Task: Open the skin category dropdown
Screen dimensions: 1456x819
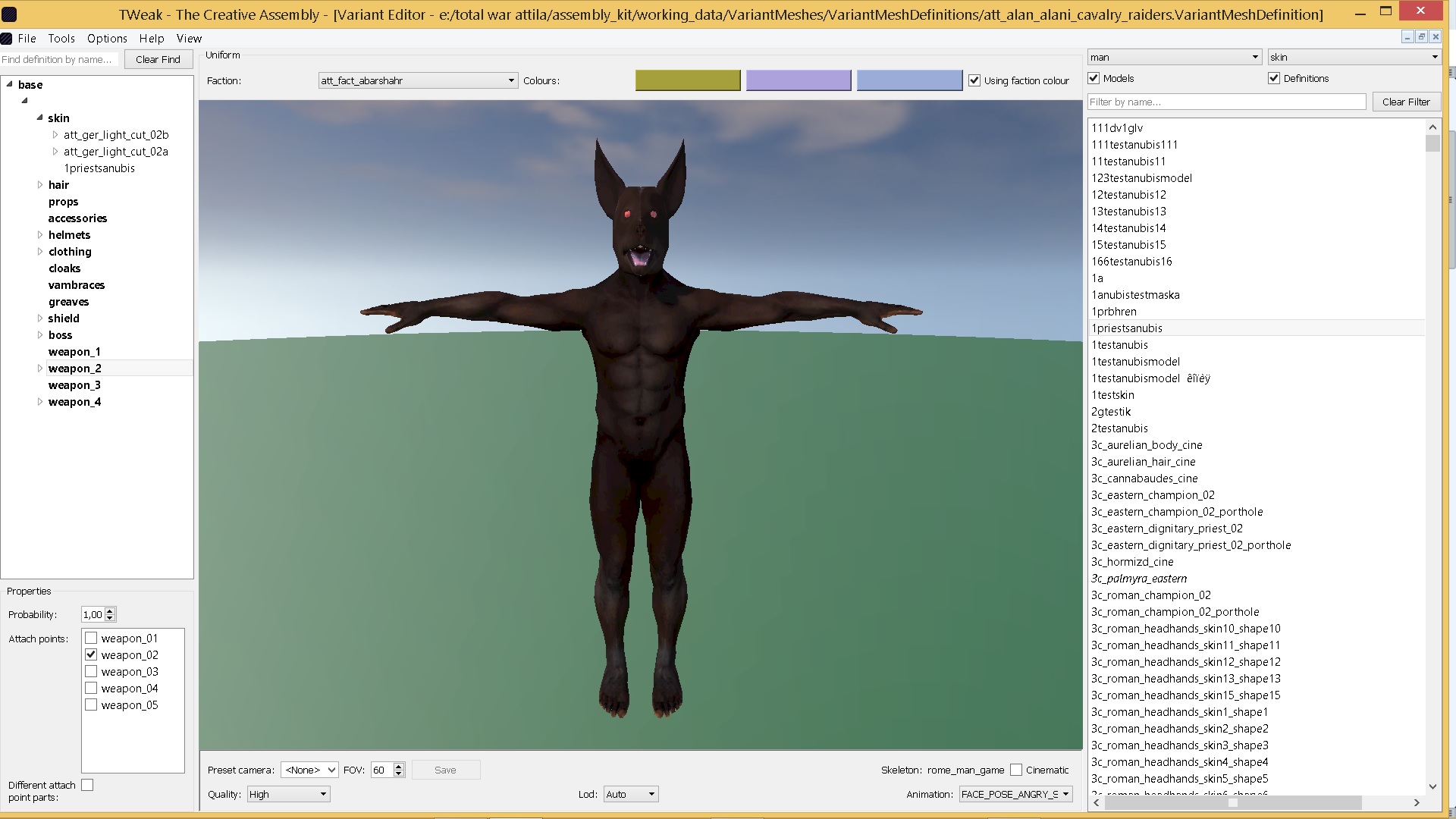Action: (1354, 57)
